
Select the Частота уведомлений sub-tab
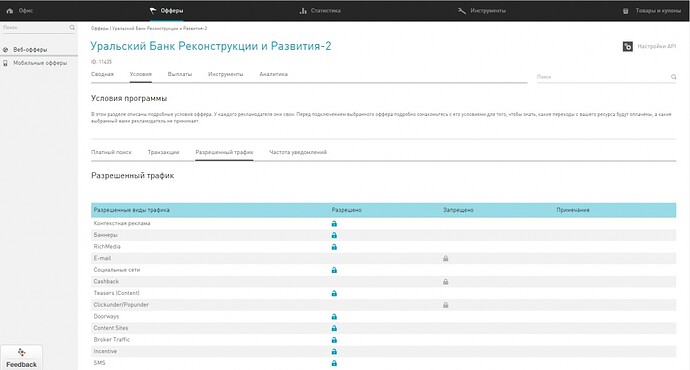pyautogui.click(x=298, y=152)
